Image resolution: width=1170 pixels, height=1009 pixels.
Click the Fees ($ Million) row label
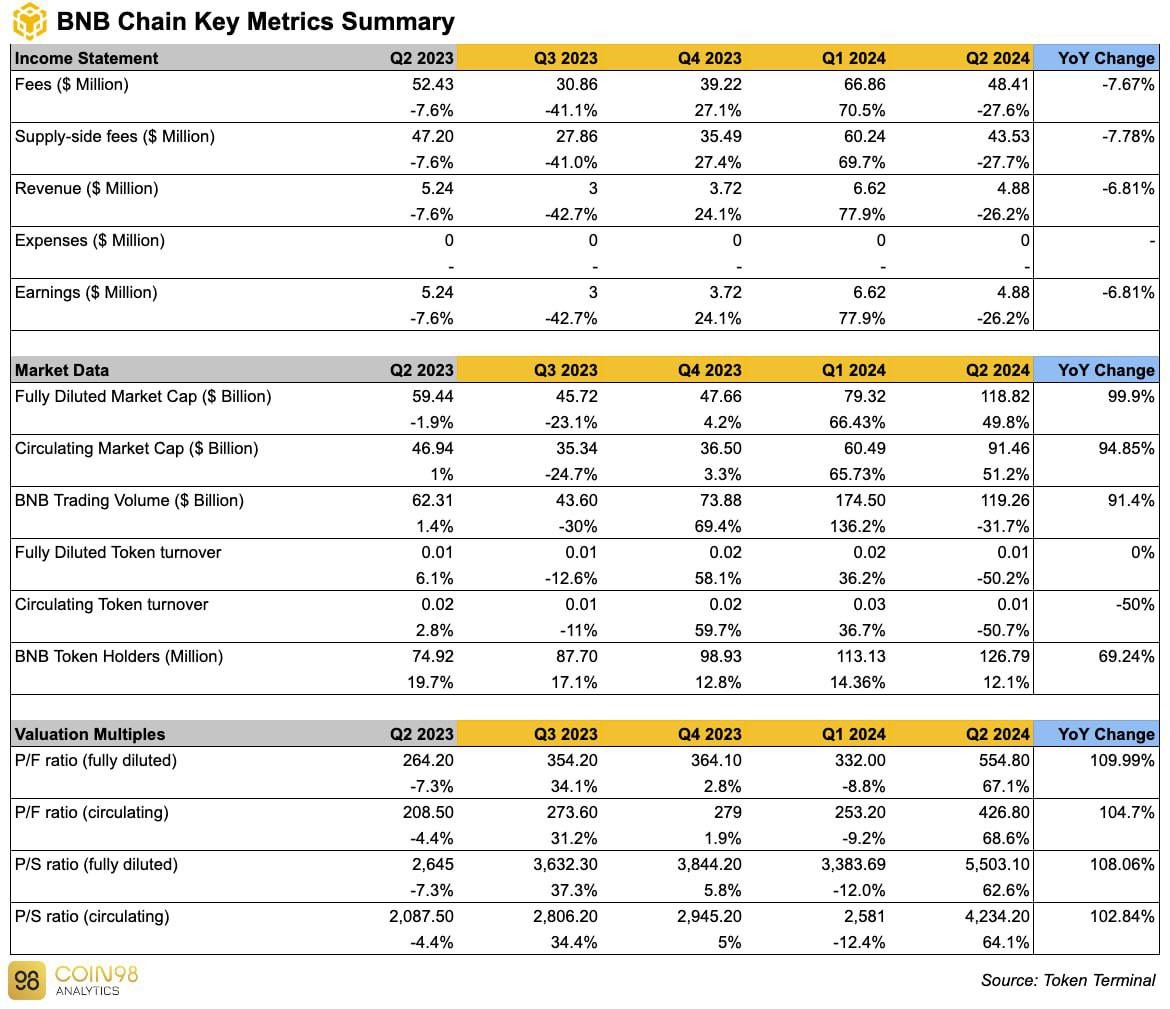[x=72, y=85]
